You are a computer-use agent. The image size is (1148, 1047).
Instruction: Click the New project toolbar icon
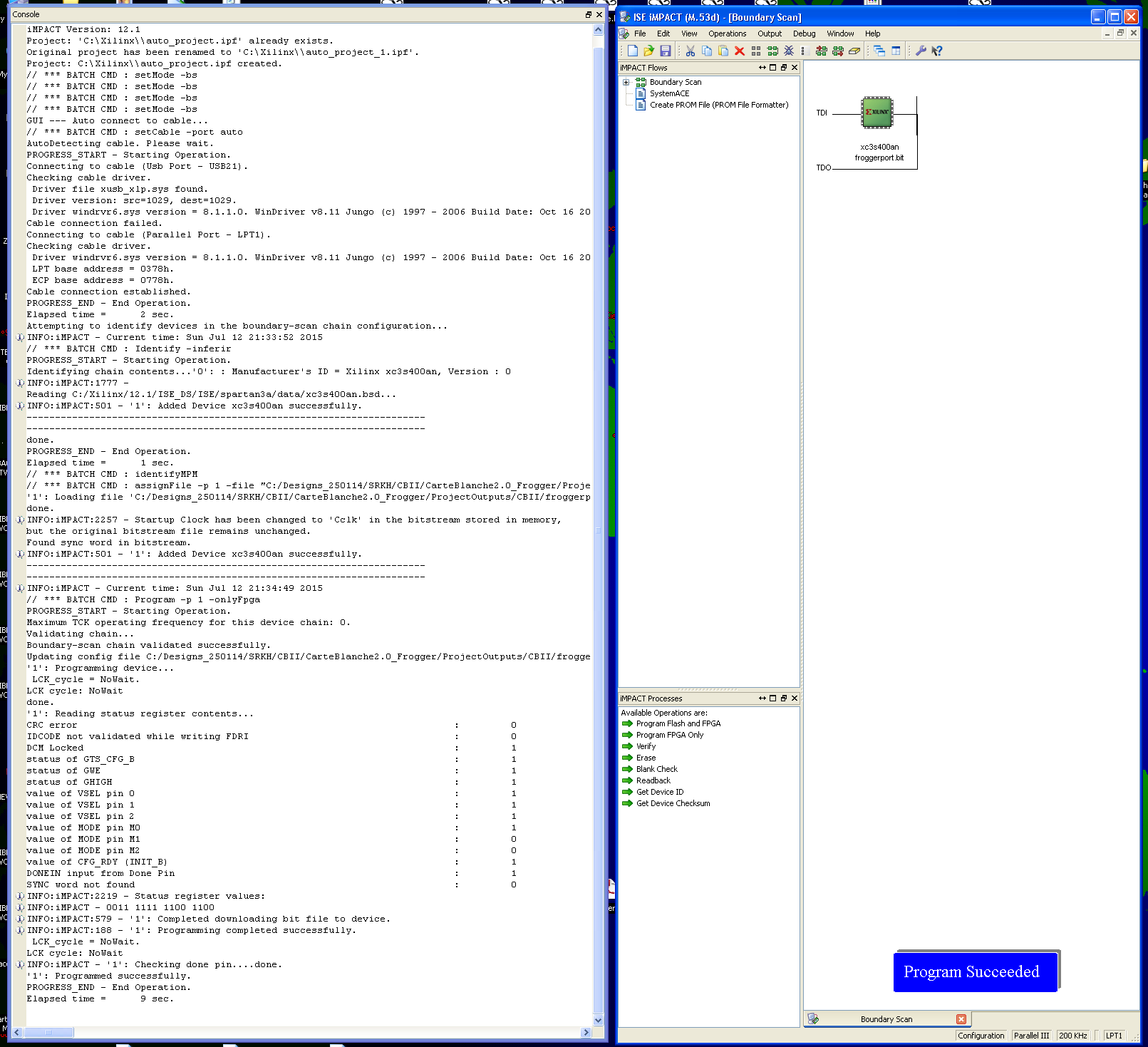tap(633, 51)
